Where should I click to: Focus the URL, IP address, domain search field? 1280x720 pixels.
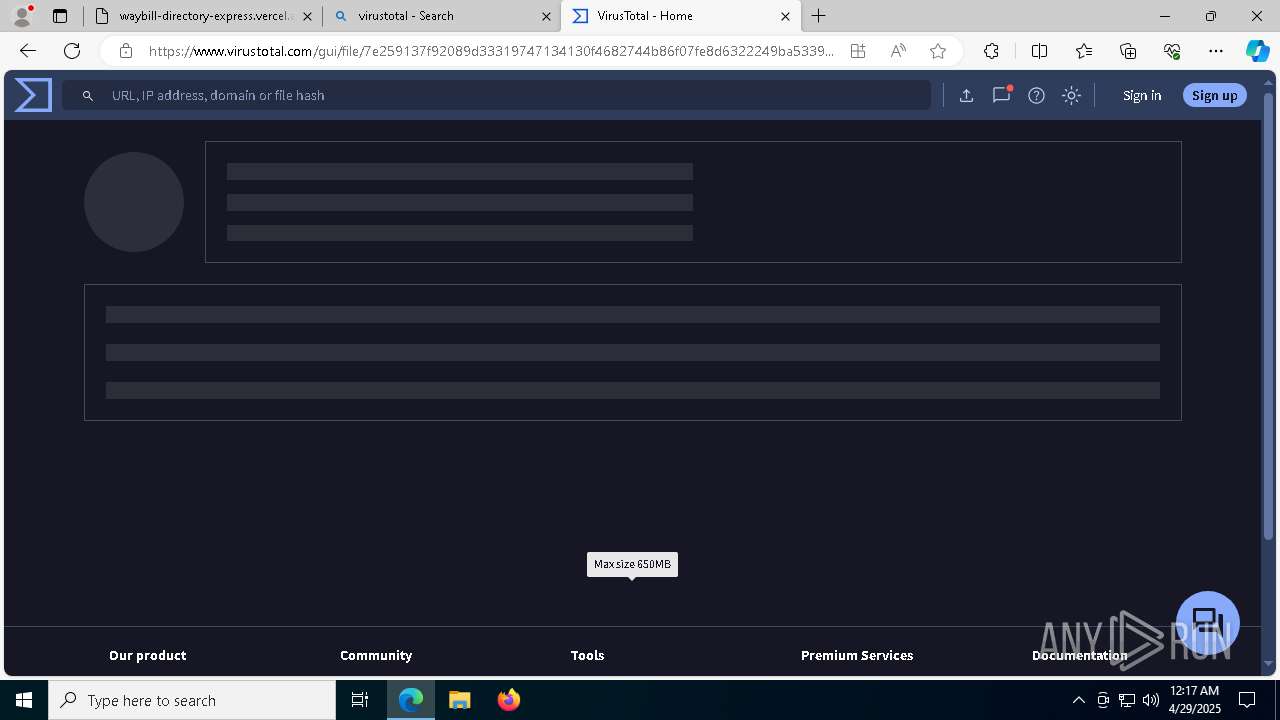(497, 95)
